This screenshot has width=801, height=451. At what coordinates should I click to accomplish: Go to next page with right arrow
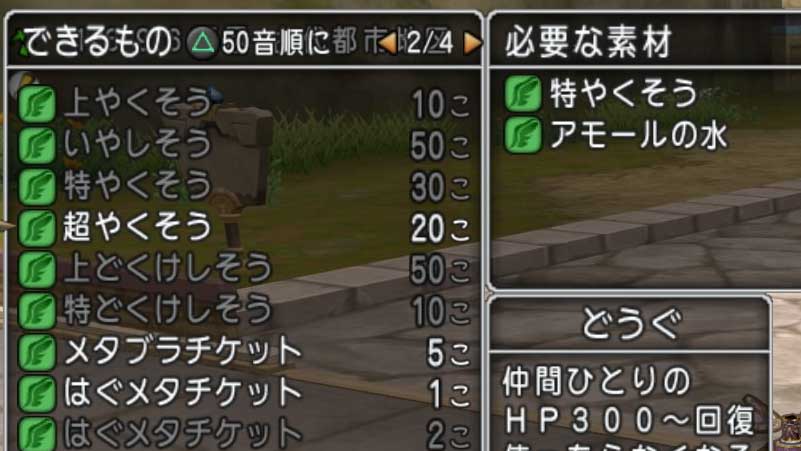pyautogui.click(x=472, y=43)
